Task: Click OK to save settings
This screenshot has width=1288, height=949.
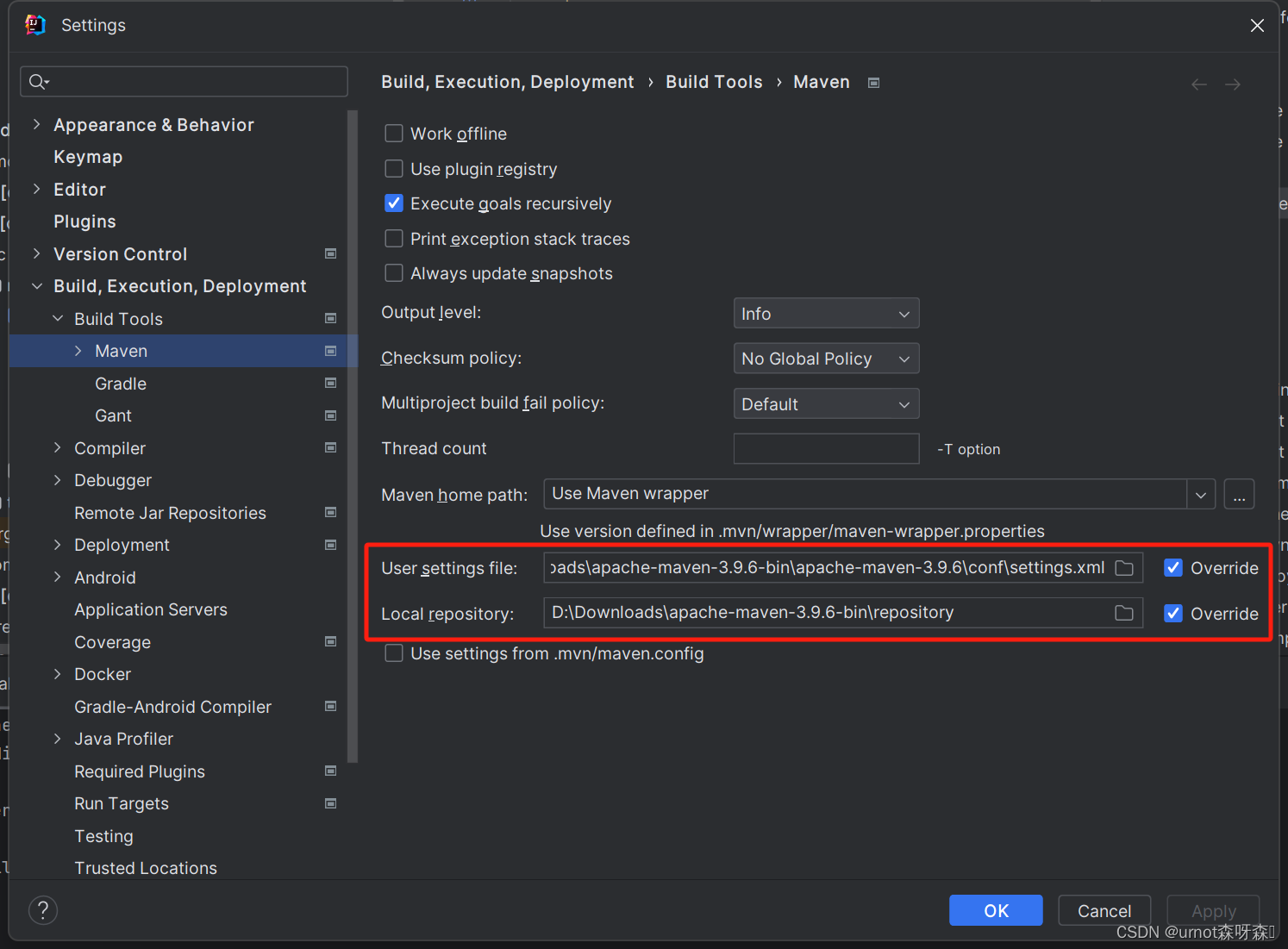Action: 996,910
